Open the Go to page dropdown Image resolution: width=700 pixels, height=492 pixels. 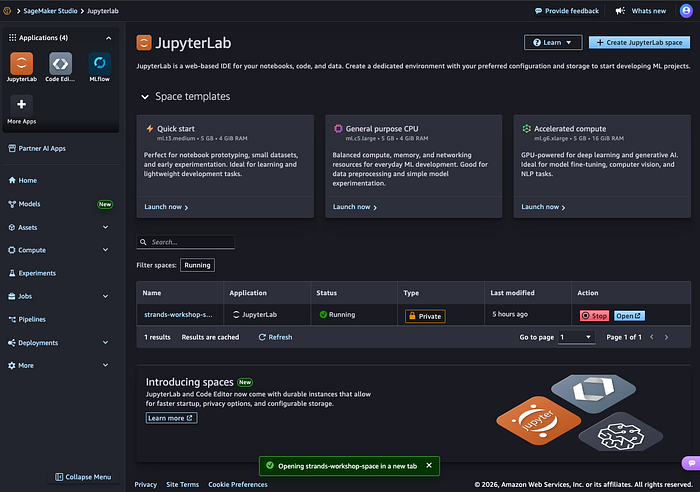click(576, 337)
